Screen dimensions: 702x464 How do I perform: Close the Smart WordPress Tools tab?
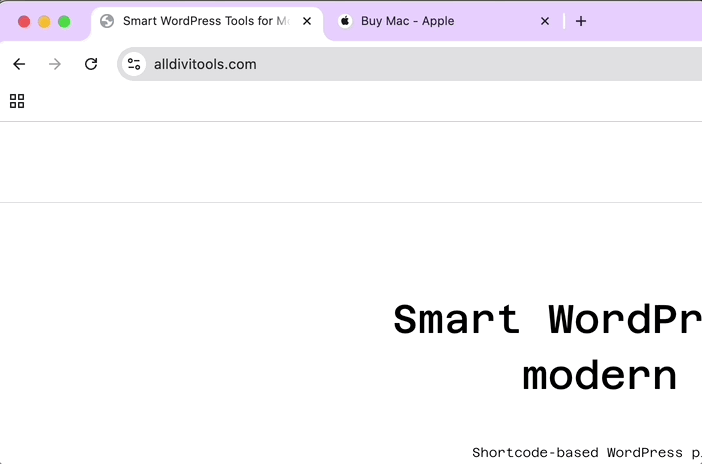pyautogui.click(x=307, y=21)
